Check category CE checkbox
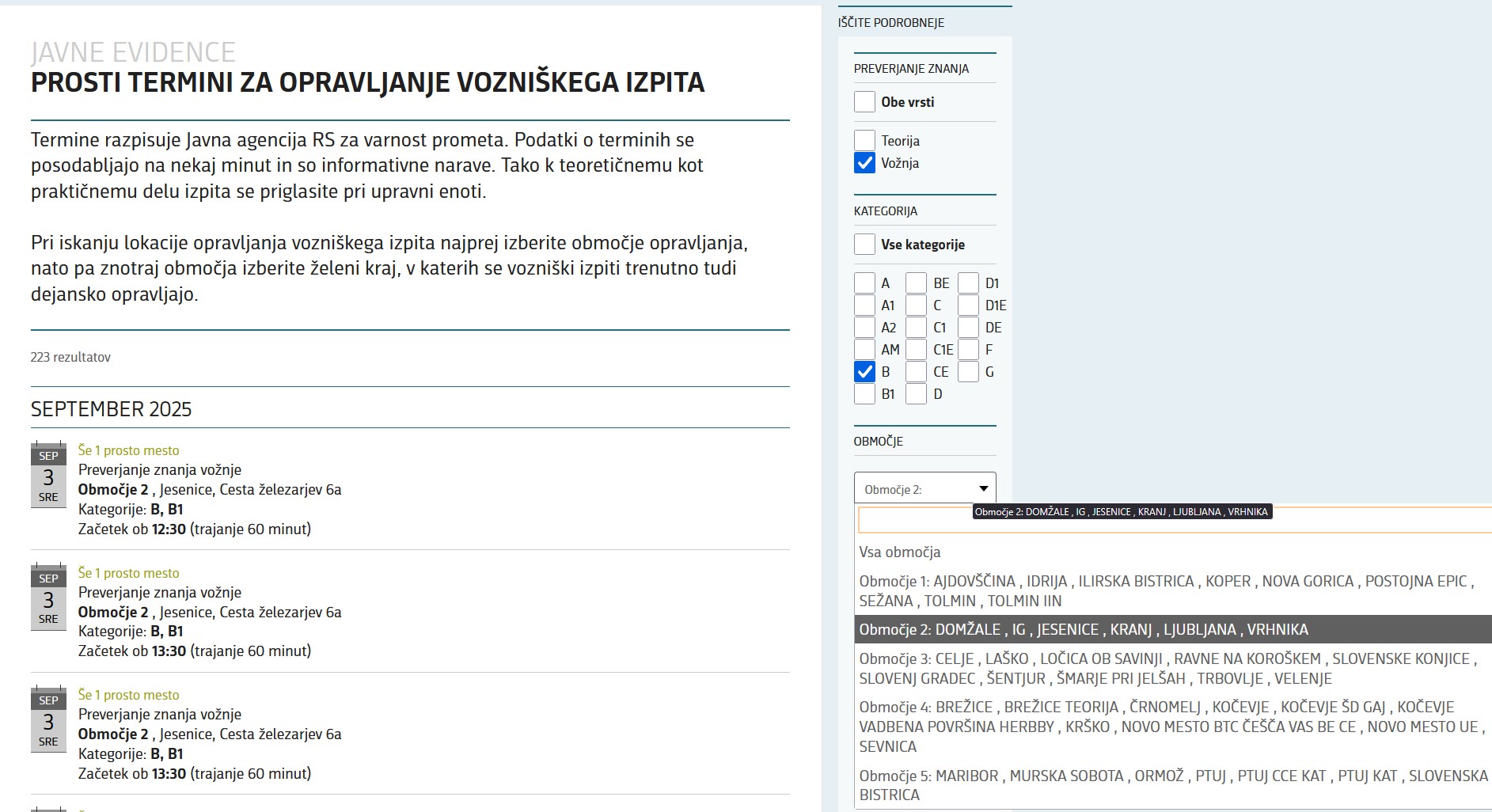 point(916,372)
